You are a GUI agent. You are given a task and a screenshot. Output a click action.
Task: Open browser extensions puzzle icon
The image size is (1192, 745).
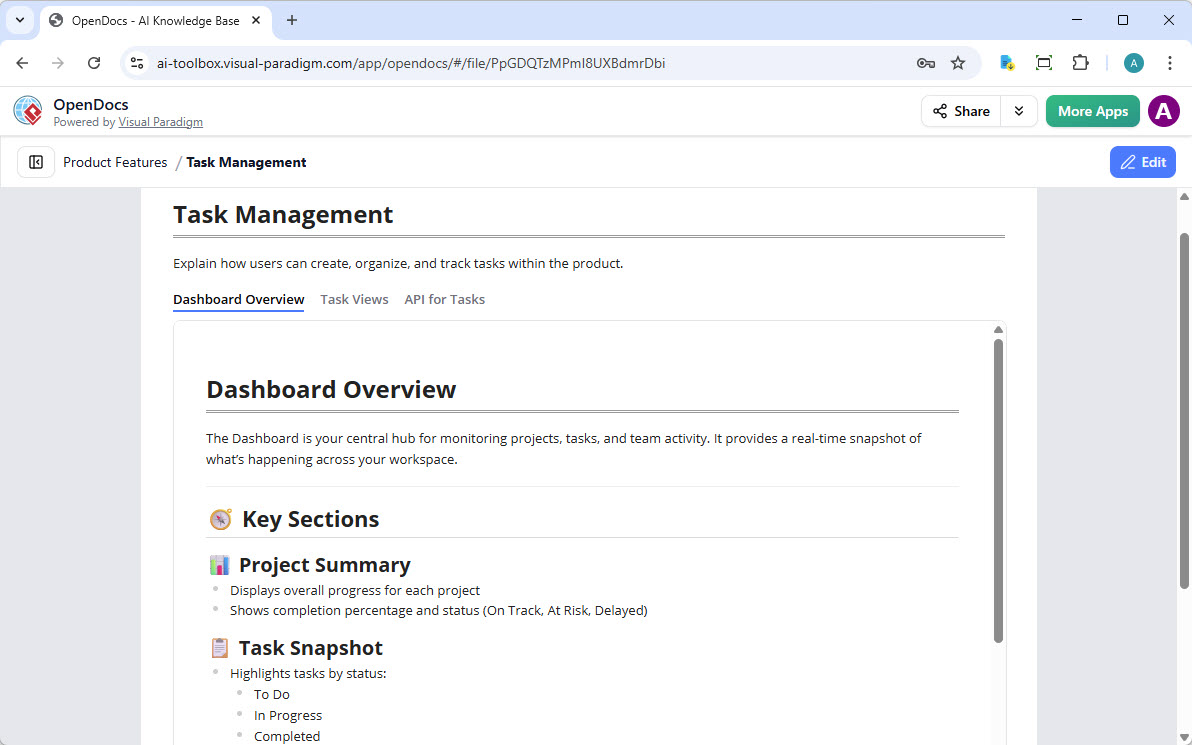tap(1080, 63)
